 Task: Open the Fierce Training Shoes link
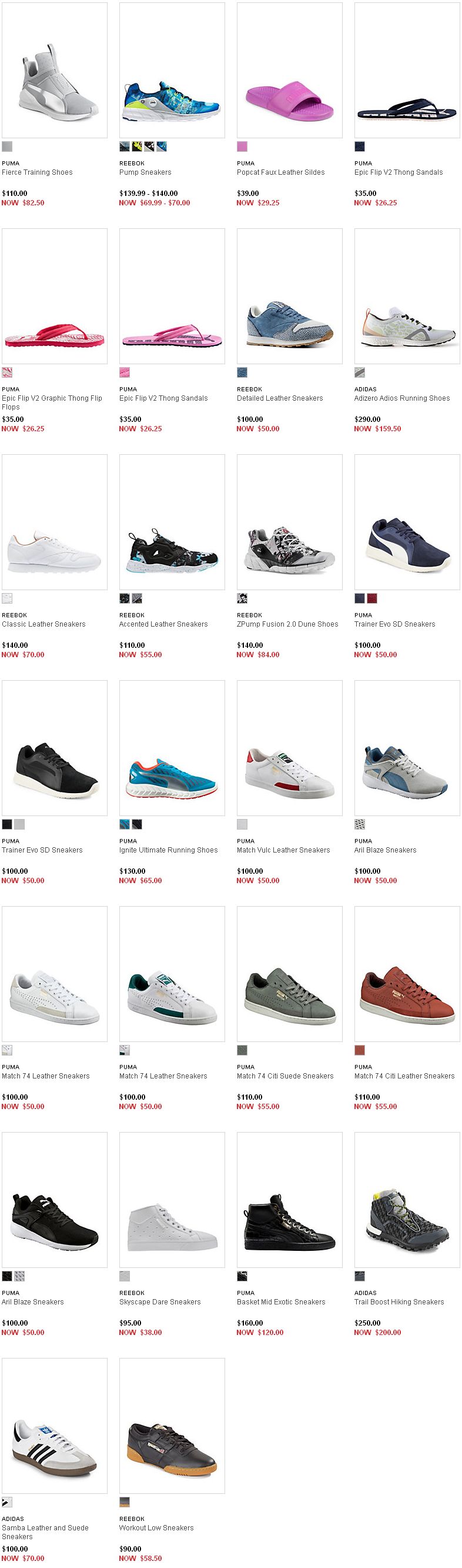(x=37, y=172)
